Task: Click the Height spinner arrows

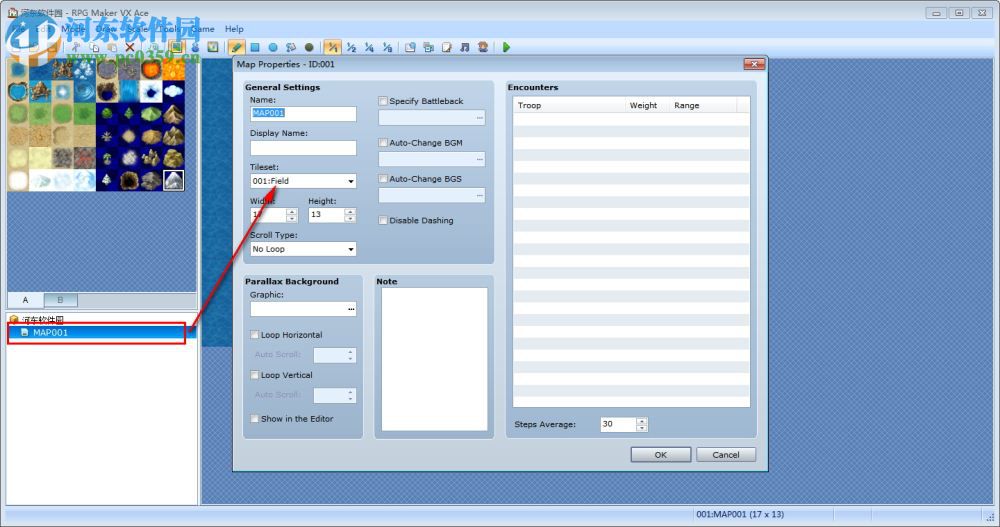Action: [x=350, y=215]
